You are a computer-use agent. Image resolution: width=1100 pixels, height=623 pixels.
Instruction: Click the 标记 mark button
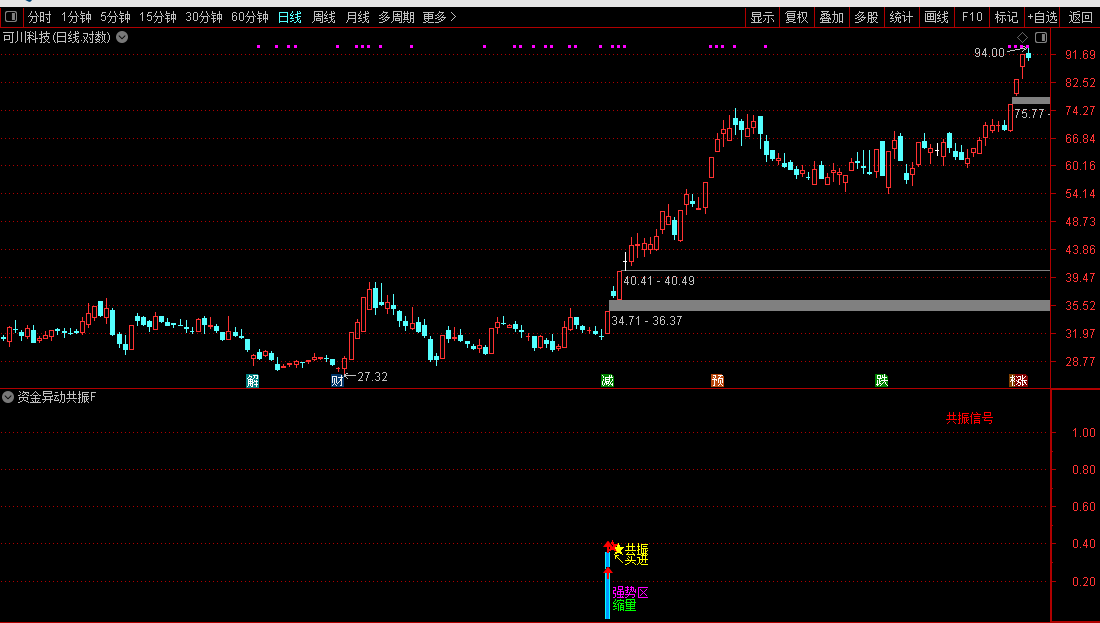click(x=1007, y=17)
